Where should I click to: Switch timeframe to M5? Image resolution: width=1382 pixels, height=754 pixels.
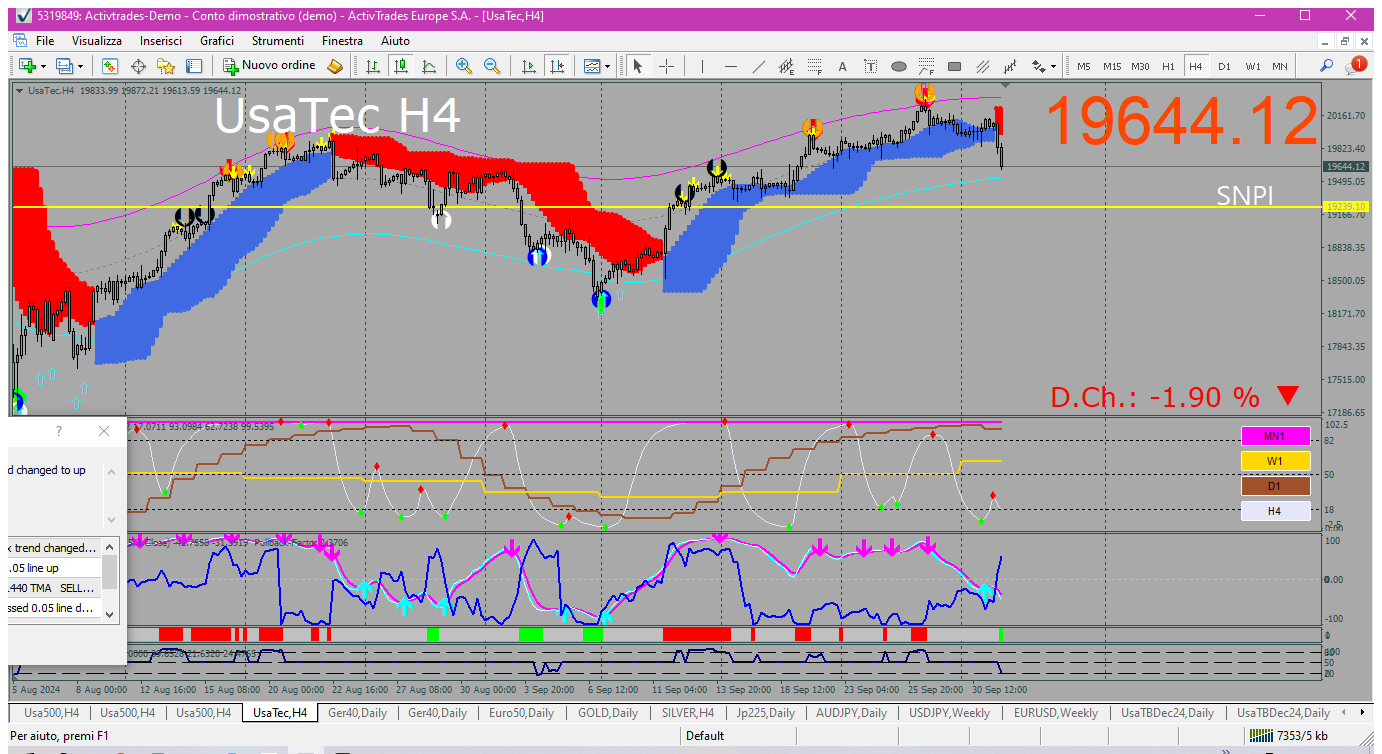point(1084,66)
